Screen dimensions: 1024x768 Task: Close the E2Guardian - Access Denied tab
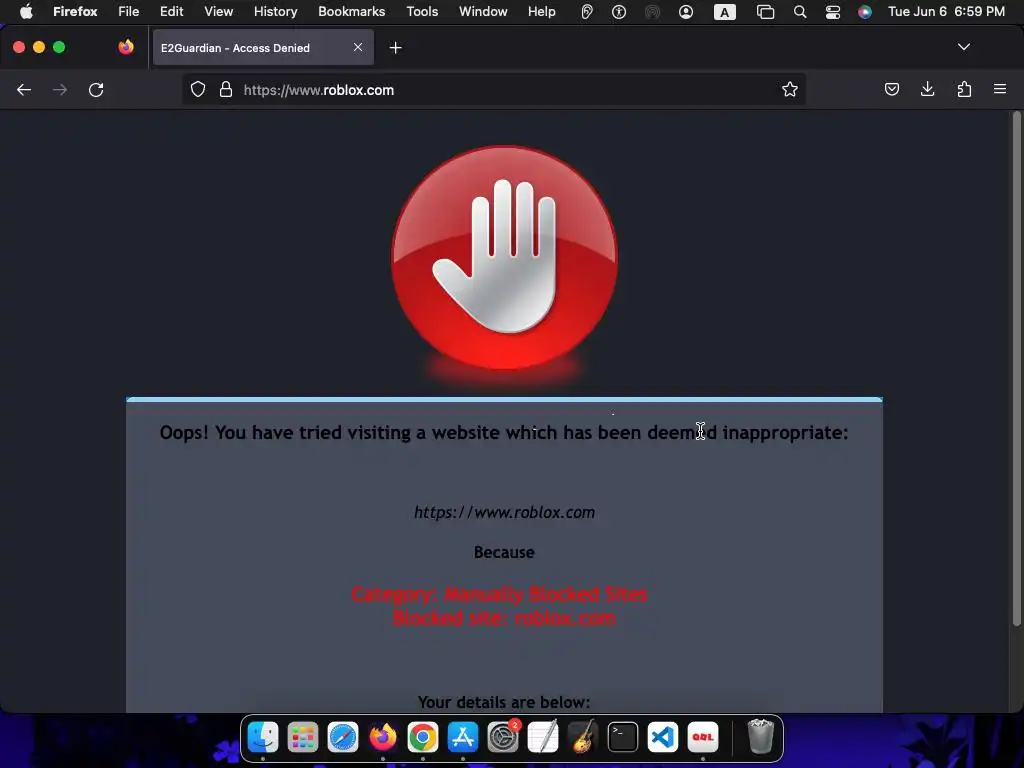click(358, 47)
